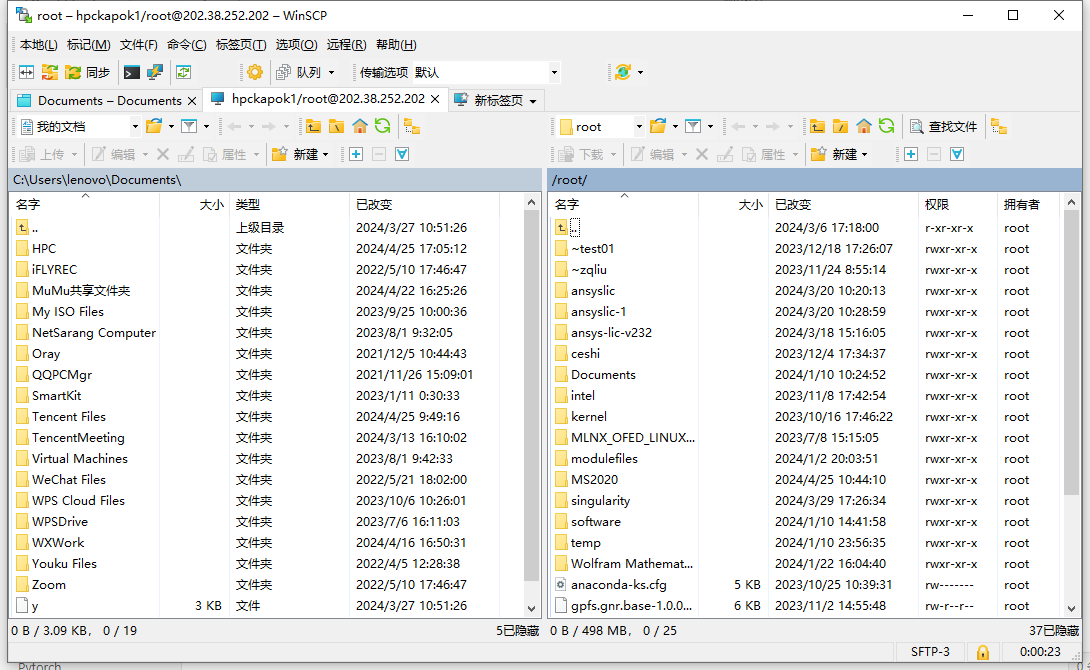Expand the remote panel filter dropdown arrow
1090x670 pixels.
710,126
